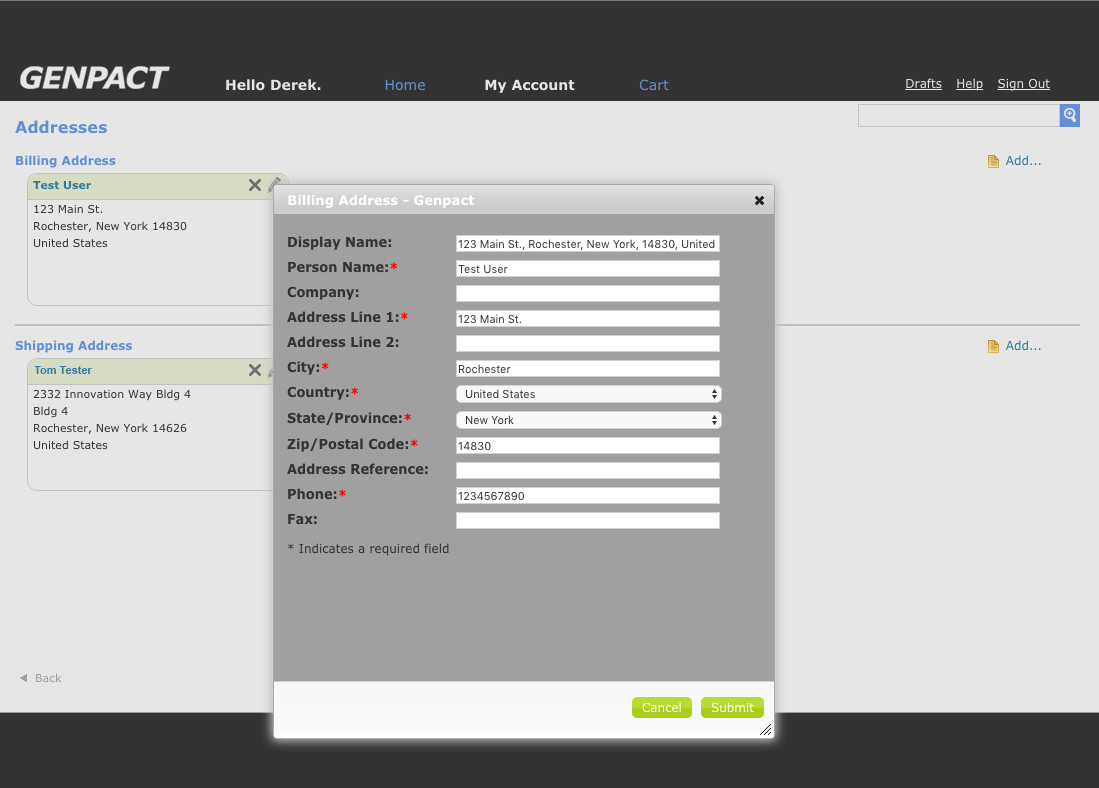Open the Cart page
1099x788 pixels.
click(x=653, y=85)
